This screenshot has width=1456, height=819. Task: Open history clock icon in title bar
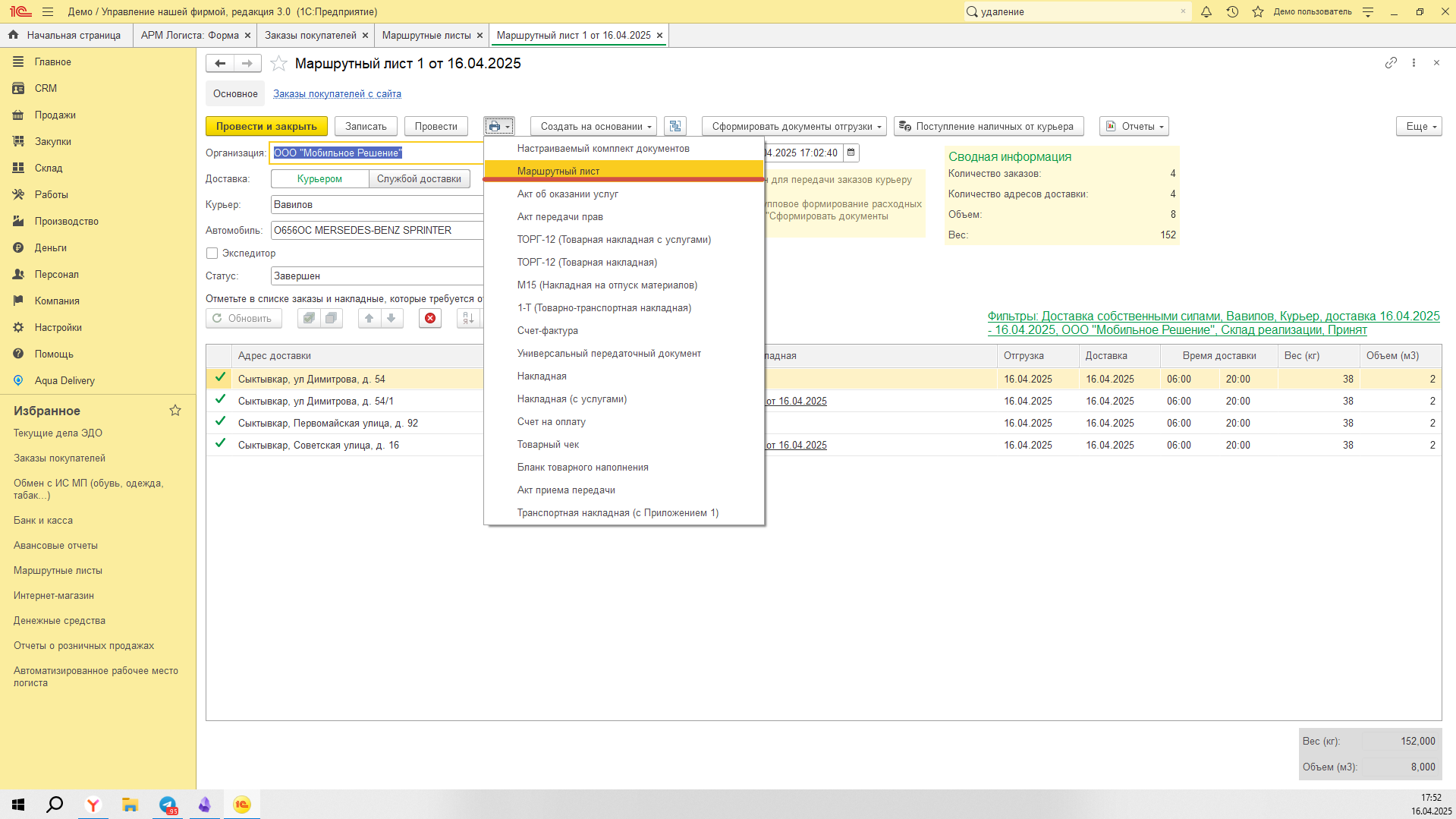(1232, 11)
